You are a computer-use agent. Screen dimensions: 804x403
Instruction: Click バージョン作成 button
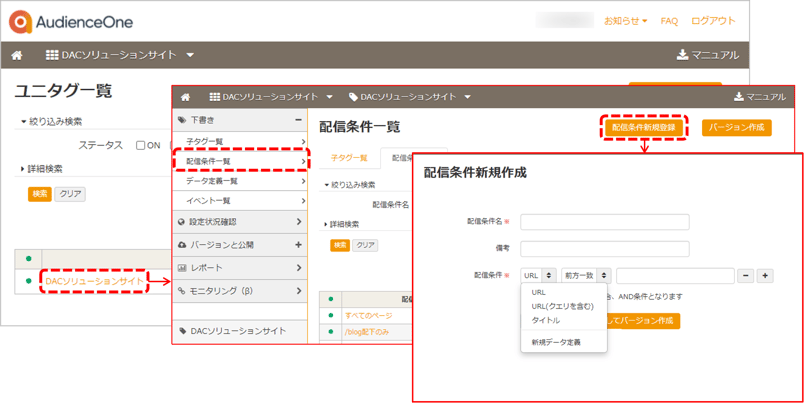pos(737,128)
